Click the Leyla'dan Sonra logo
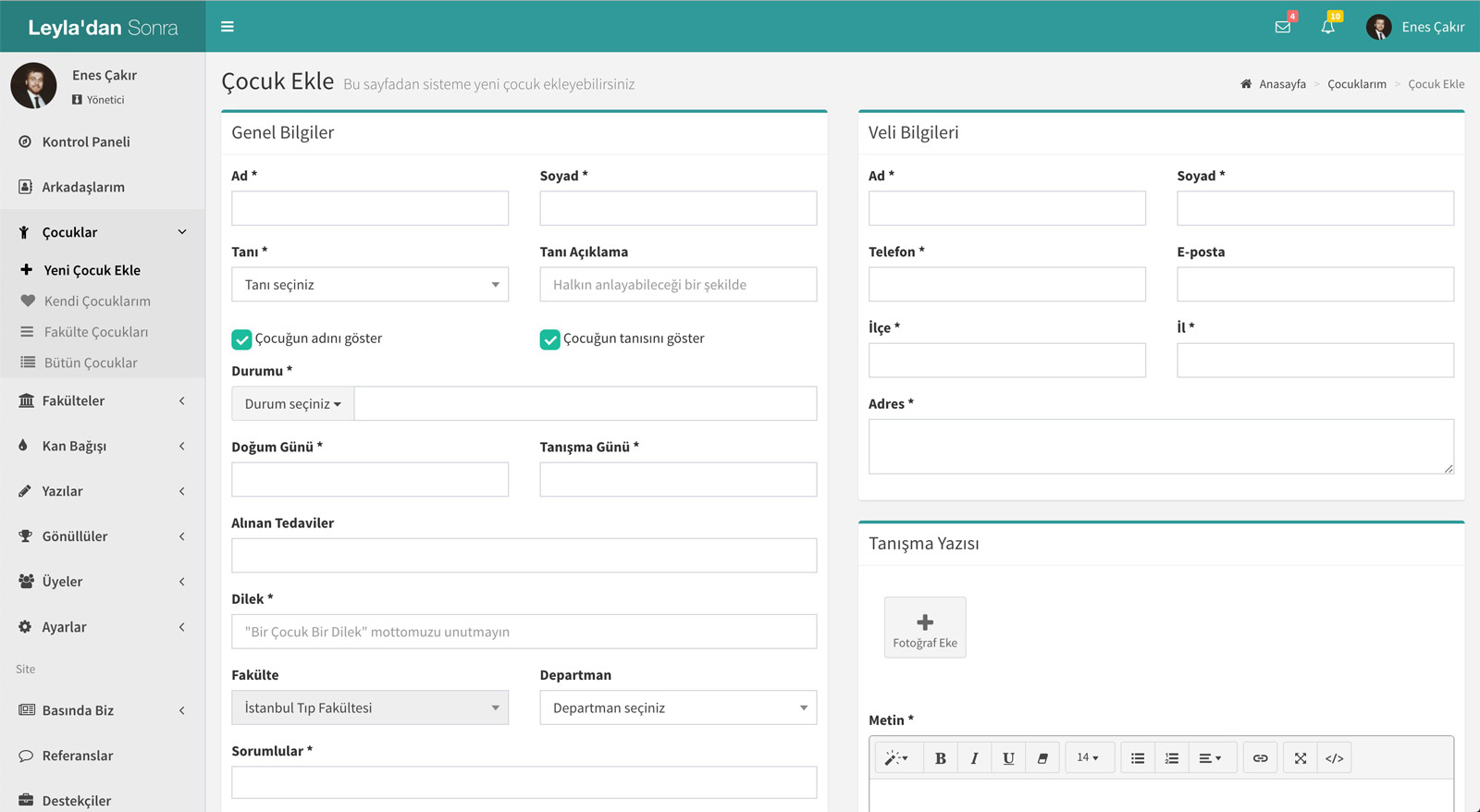The height and width of the screenshot is (812, 1480). tap(103, 27)
